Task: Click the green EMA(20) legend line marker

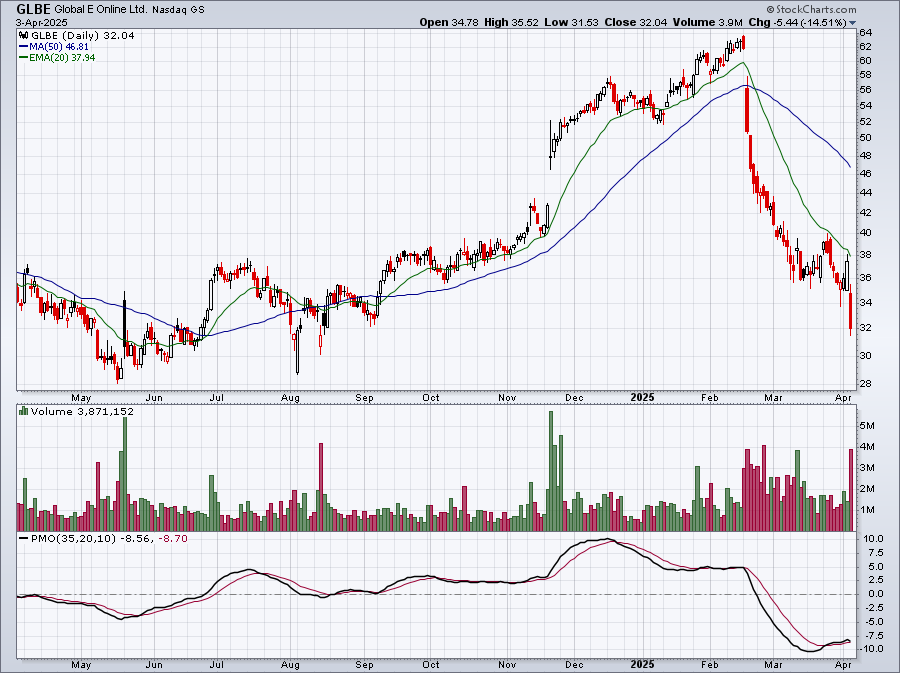Action: (x=24, y=58)
